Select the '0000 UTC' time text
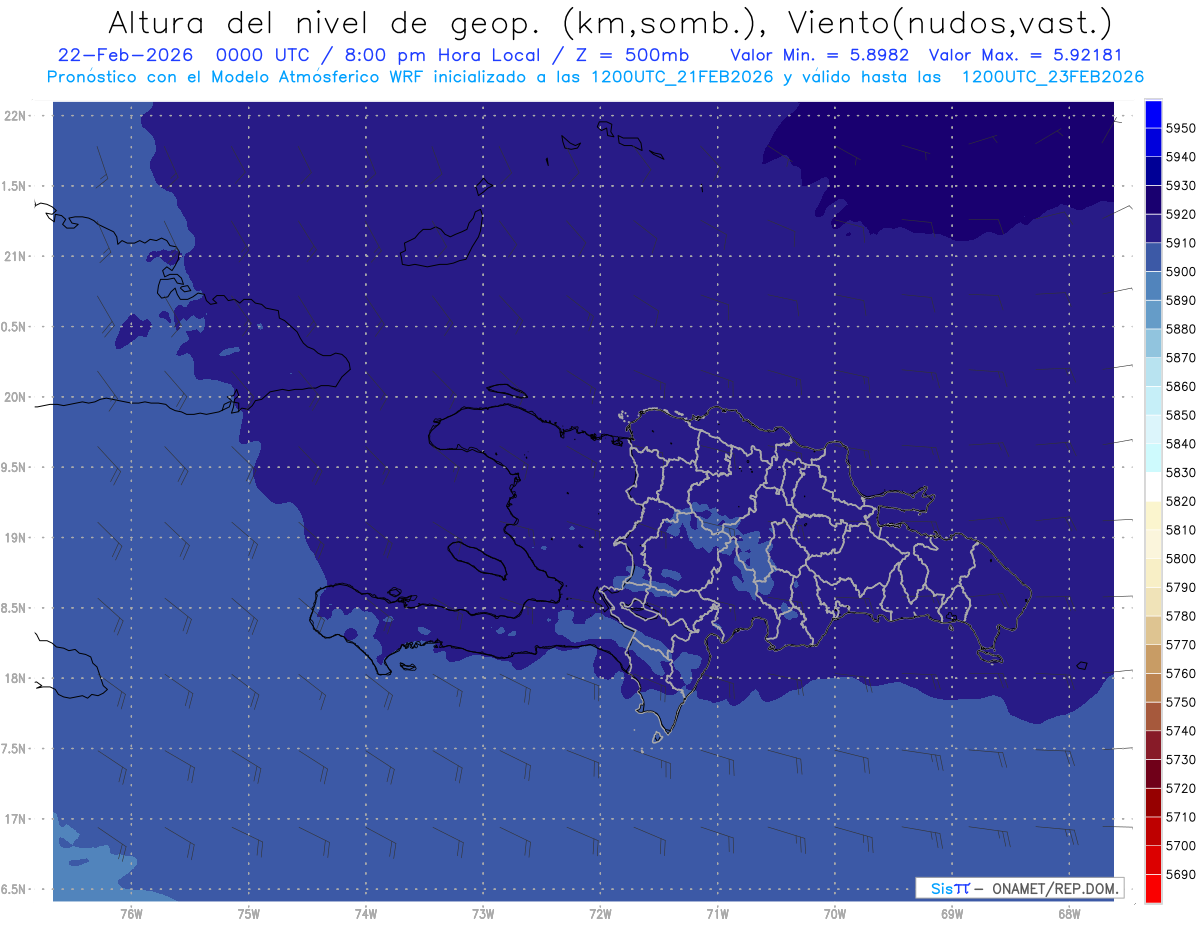This screenshot has height=927, width=1200. click(264, 56)
